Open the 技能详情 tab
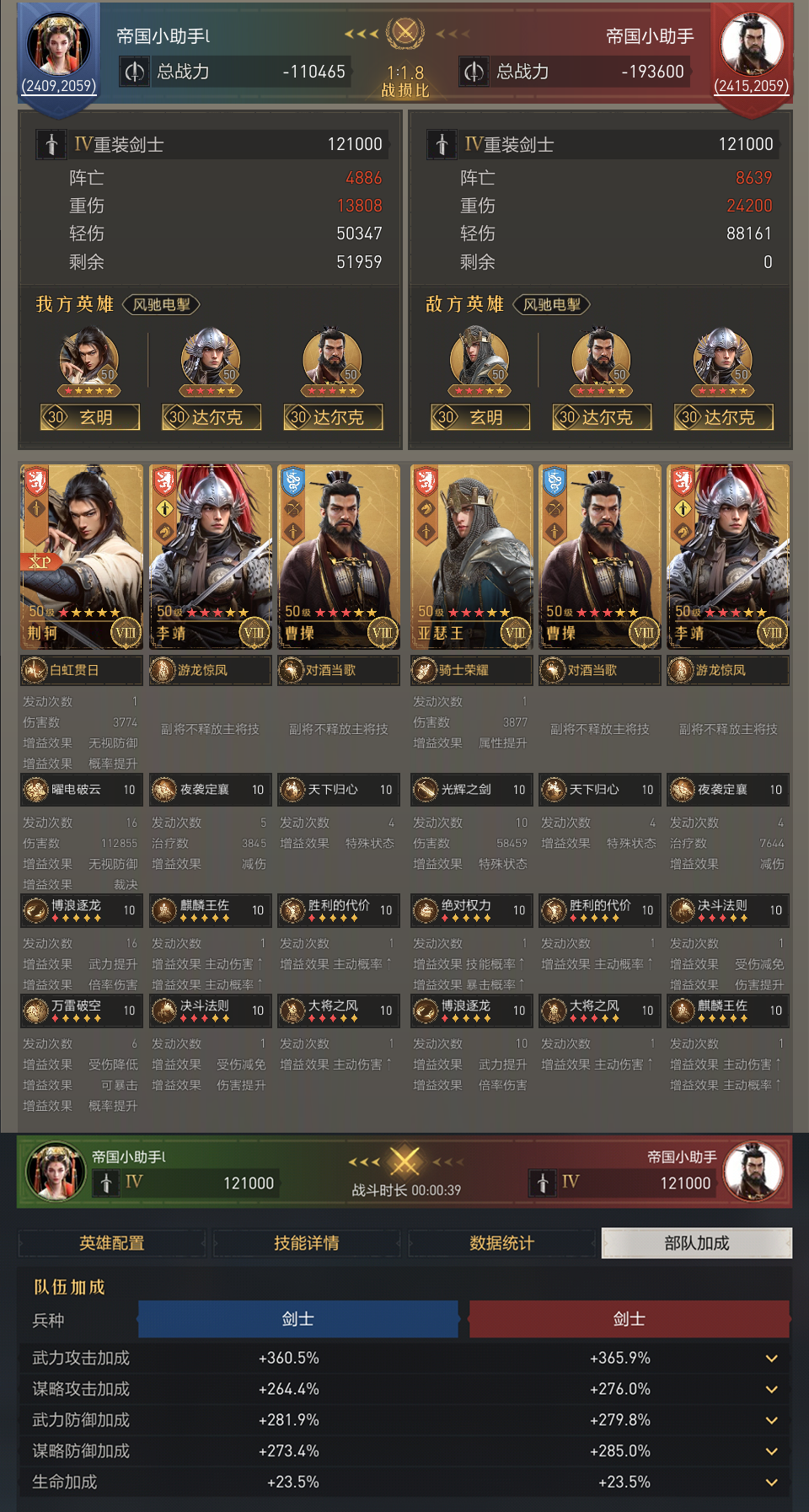The width and height of the screenshot is (809, 1512). [307, 1243]
